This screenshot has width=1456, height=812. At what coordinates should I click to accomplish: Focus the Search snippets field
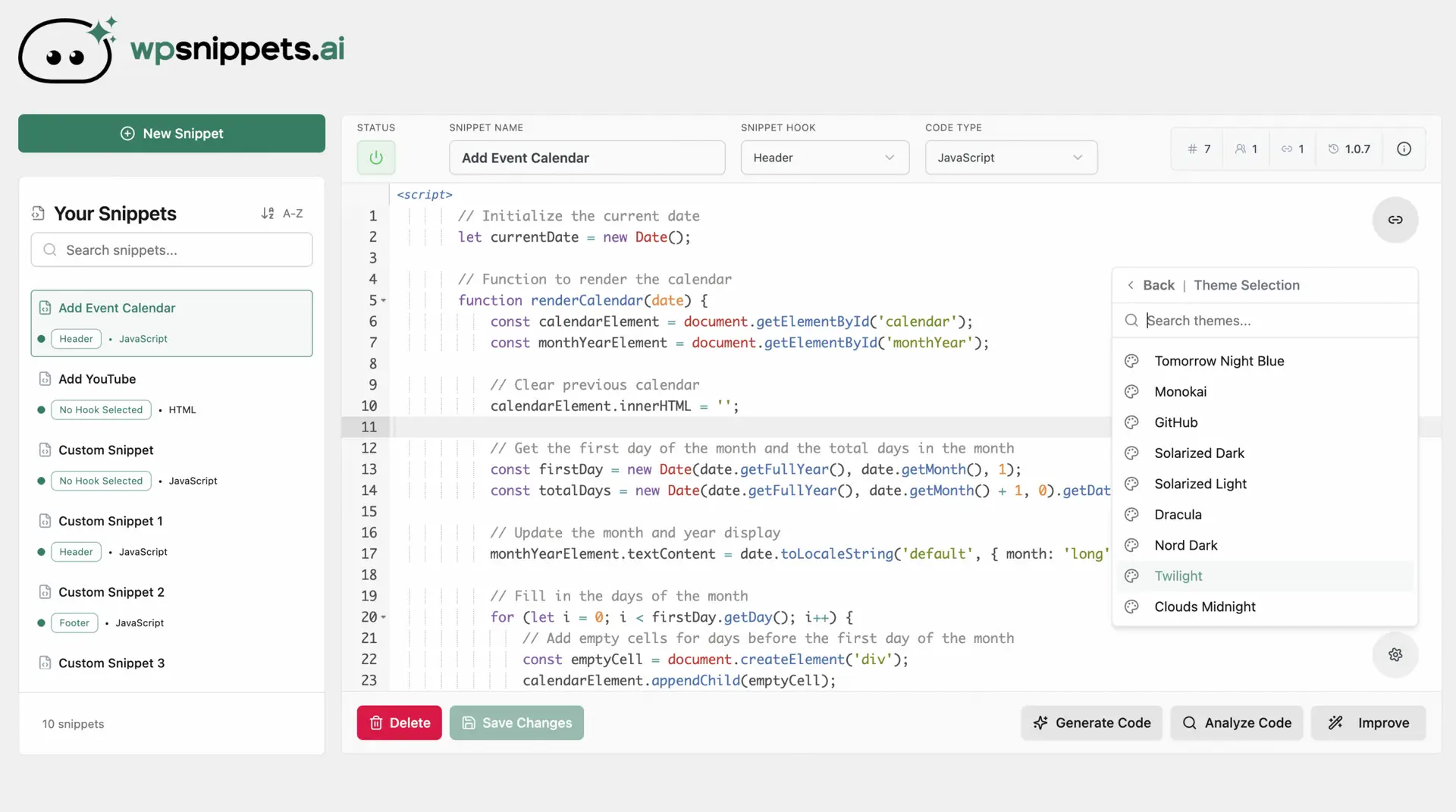coord(171,250)
